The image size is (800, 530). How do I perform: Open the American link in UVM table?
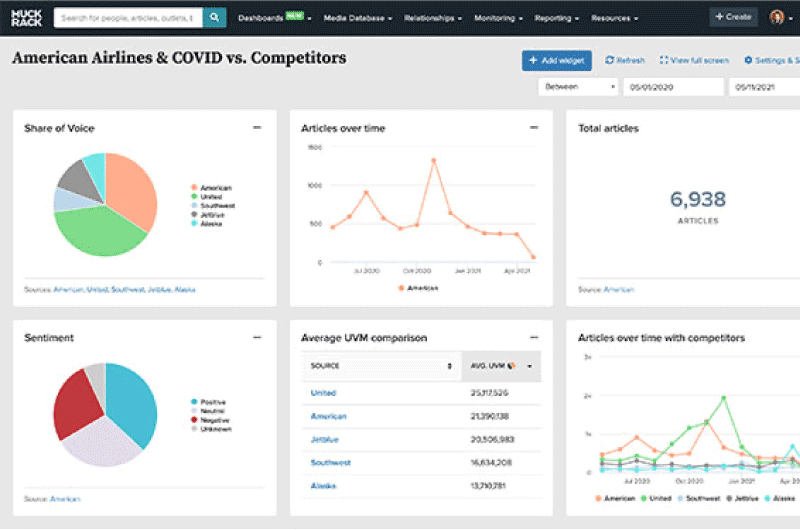[x=329, y=416]
